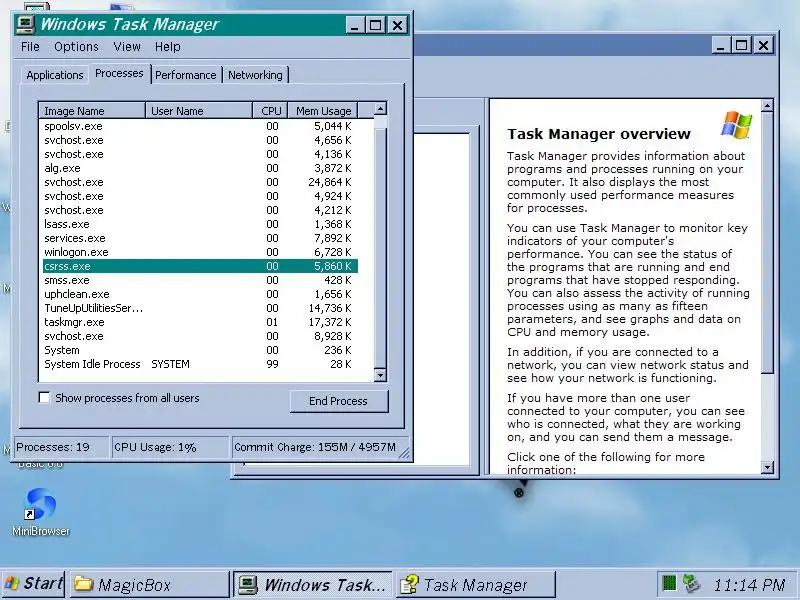Sort by User Name column header
The height and width of the screenshot is (600, 800).
[x=199, y=111]
